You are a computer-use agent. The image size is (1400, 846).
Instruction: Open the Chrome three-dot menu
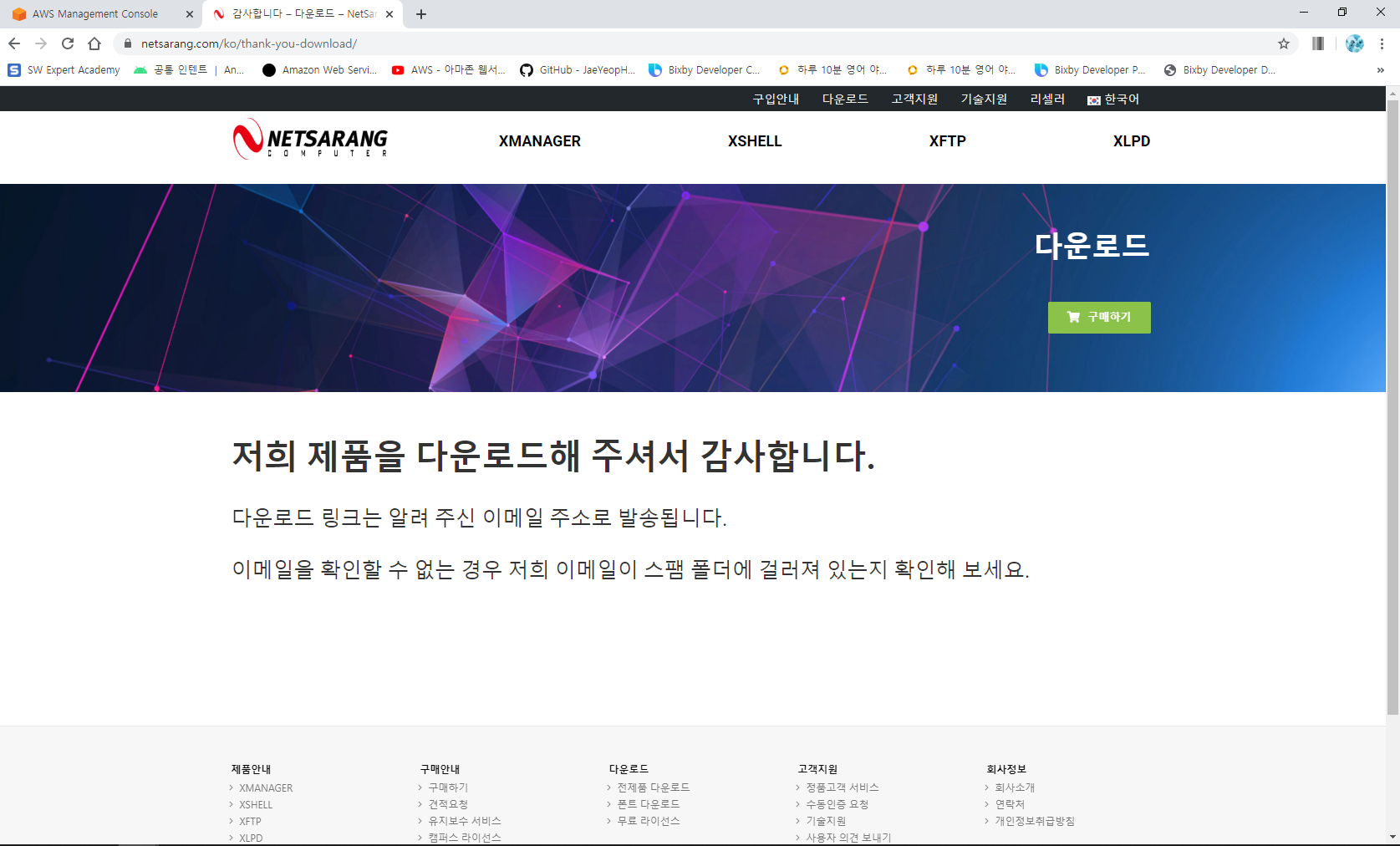(1382, 43)
